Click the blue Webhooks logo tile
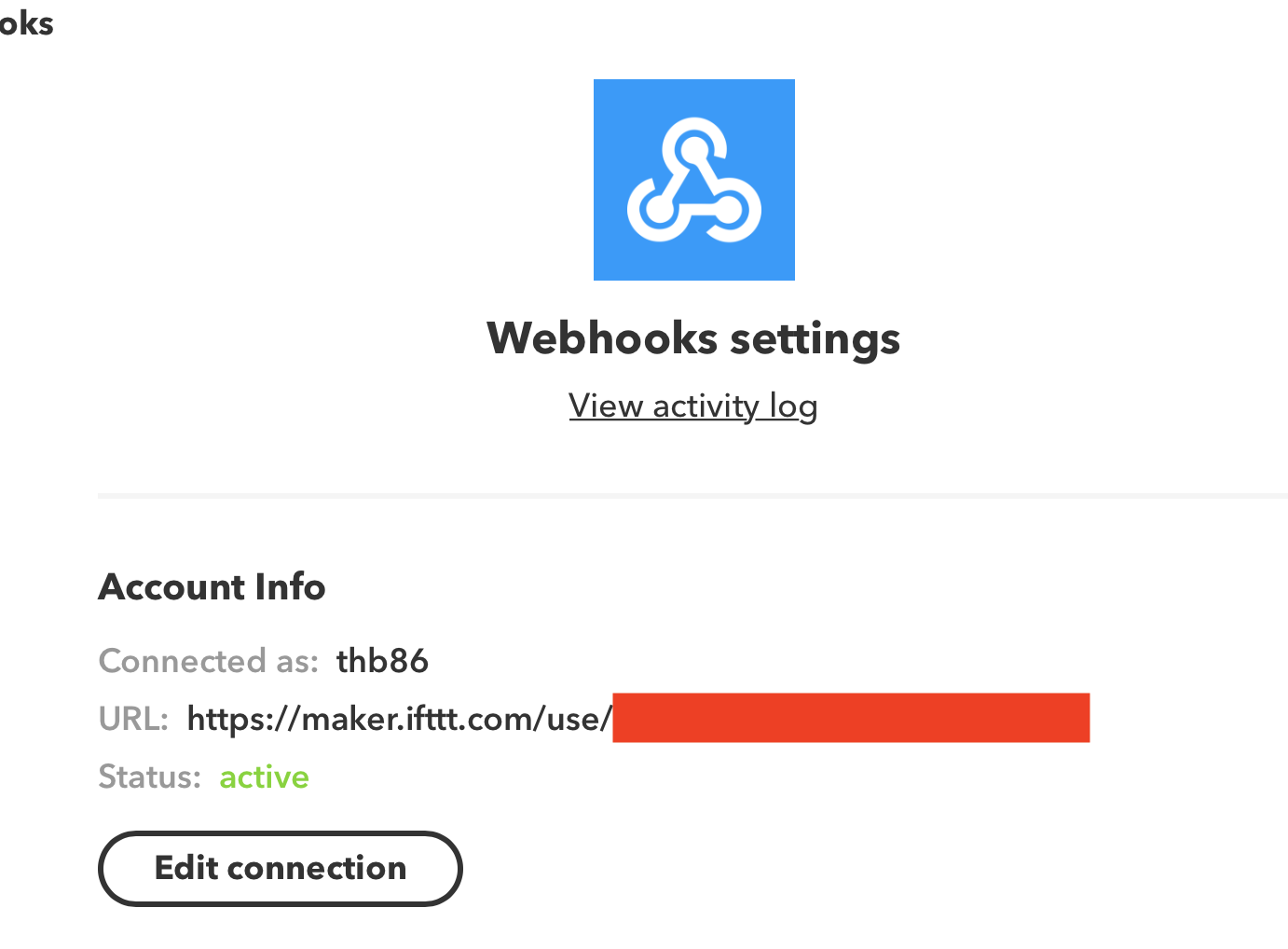The height and width of the screenshot is (949, 1288). point(693,103)
